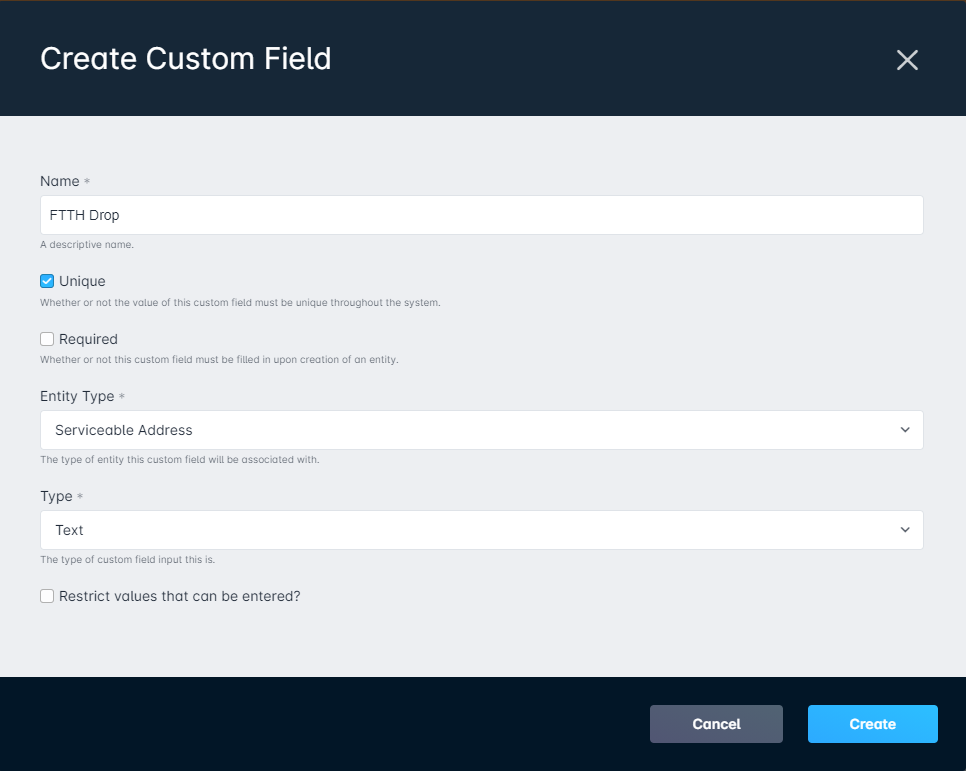Enable the Required checkbox
966x771 pixels.
(x=47, y=339)
